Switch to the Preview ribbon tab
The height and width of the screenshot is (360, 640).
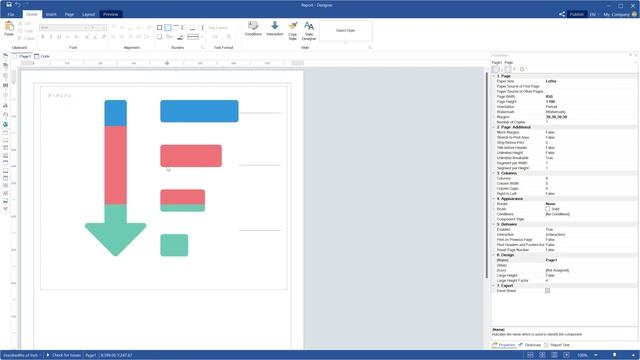point(111,14)
